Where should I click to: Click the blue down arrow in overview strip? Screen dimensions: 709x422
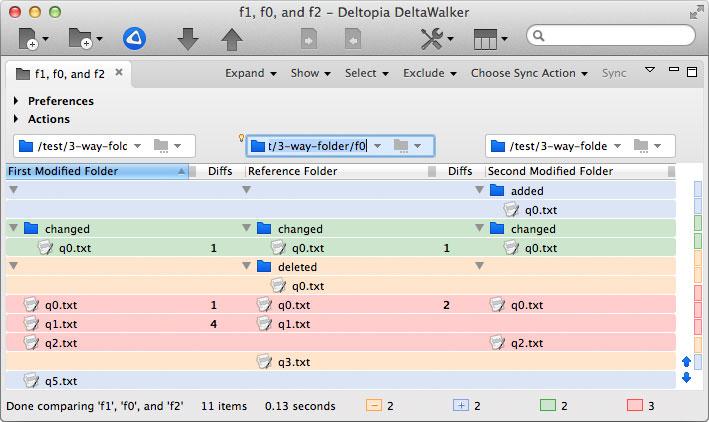pos(686,378)
